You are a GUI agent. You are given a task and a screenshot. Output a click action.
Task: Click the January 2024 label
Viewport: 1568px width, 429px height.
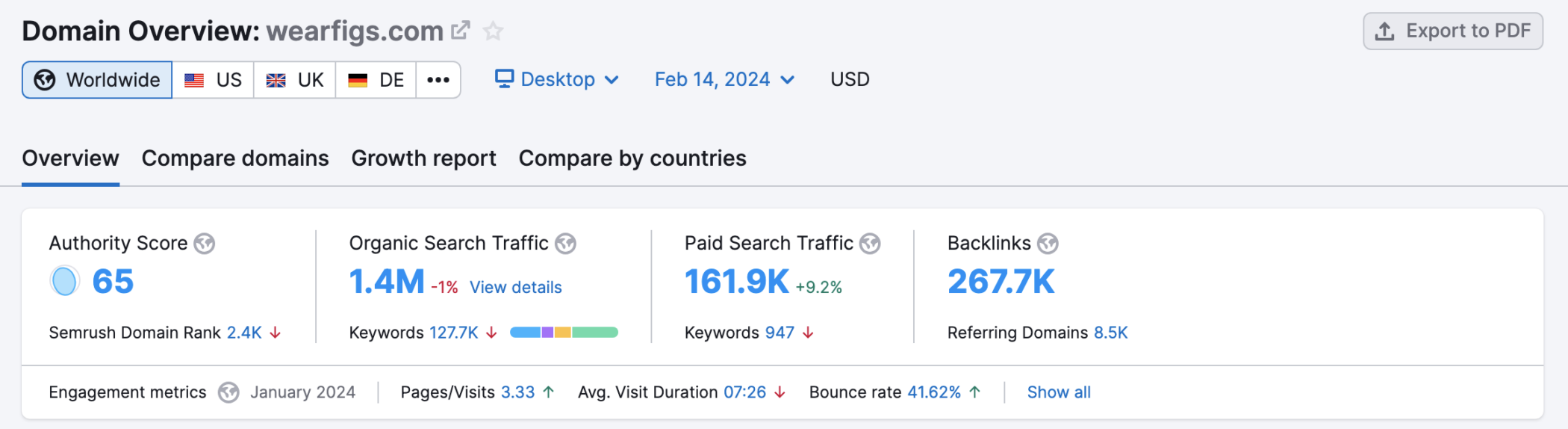tap(302, 392)
